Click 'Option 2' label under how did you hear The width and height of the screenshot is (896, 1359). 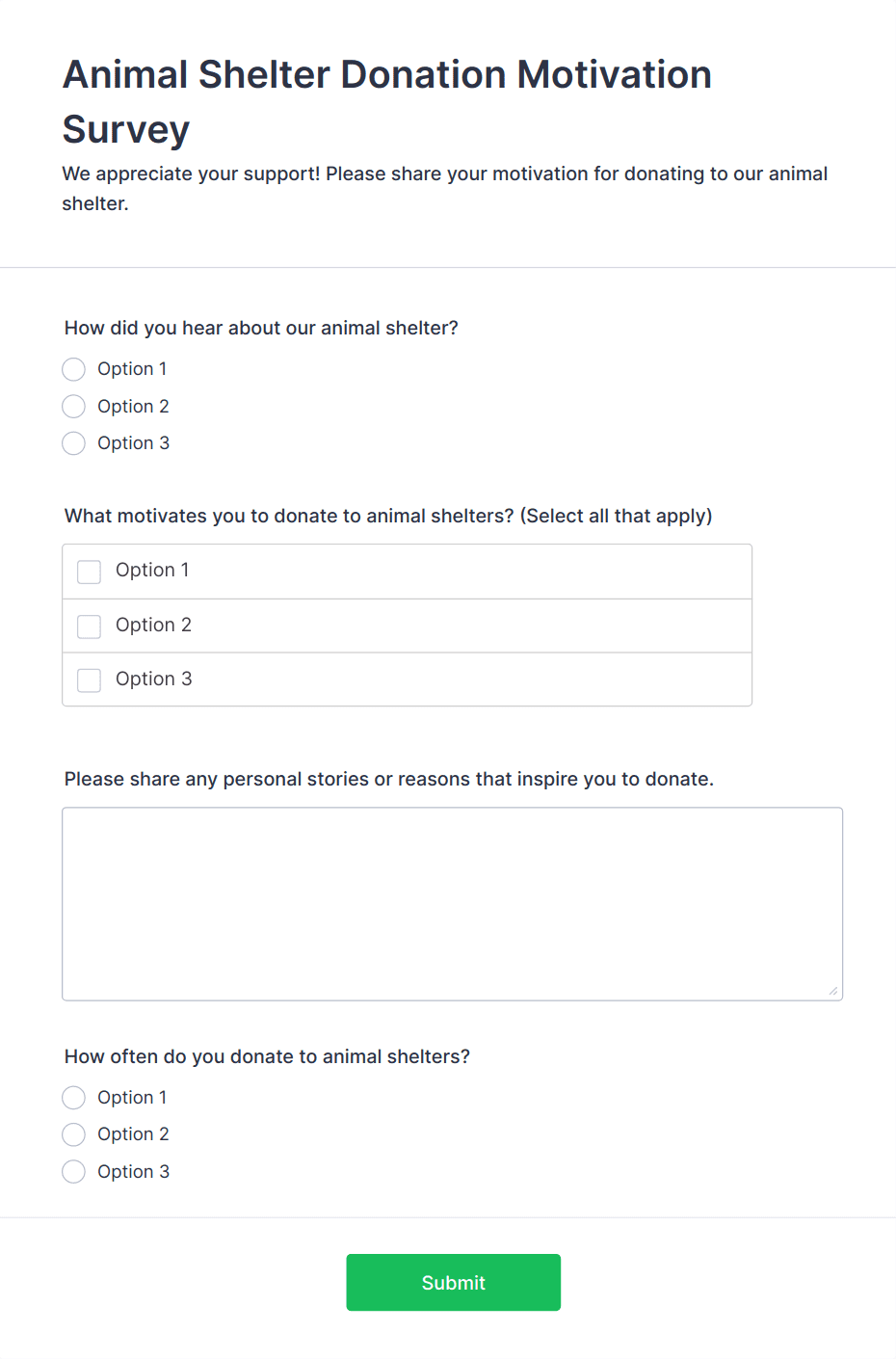pyautogui.click(x=133, y=407)
